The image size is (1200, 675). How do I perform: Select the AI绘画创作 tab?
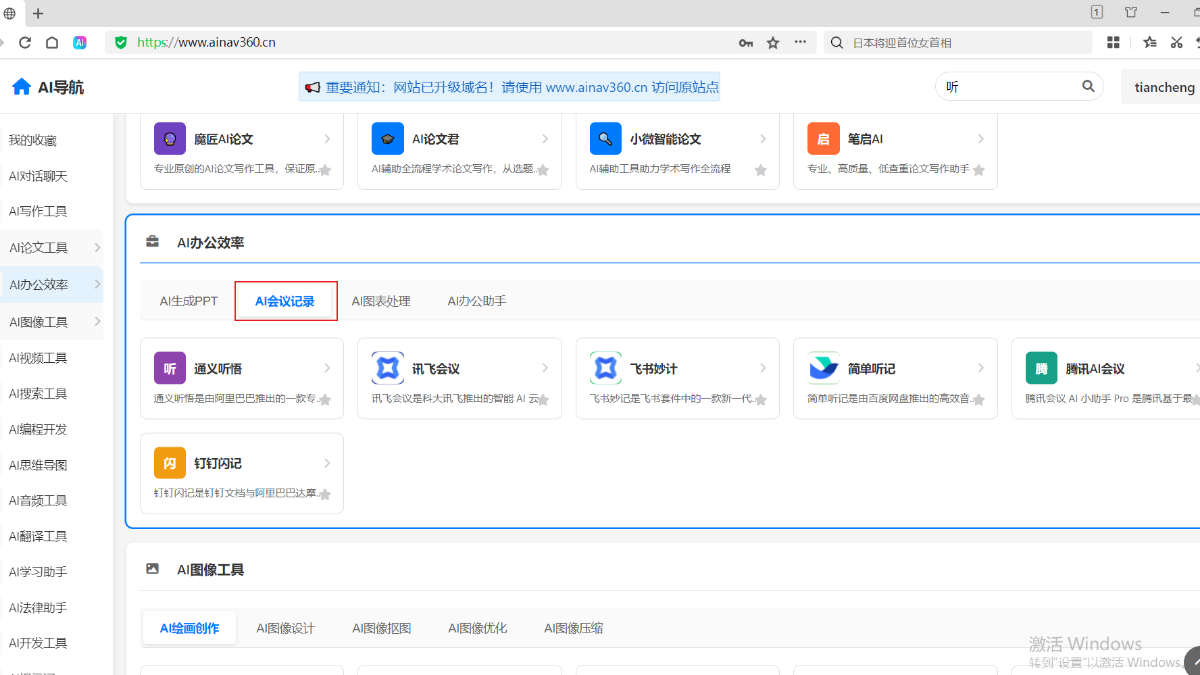coord(189,628)
